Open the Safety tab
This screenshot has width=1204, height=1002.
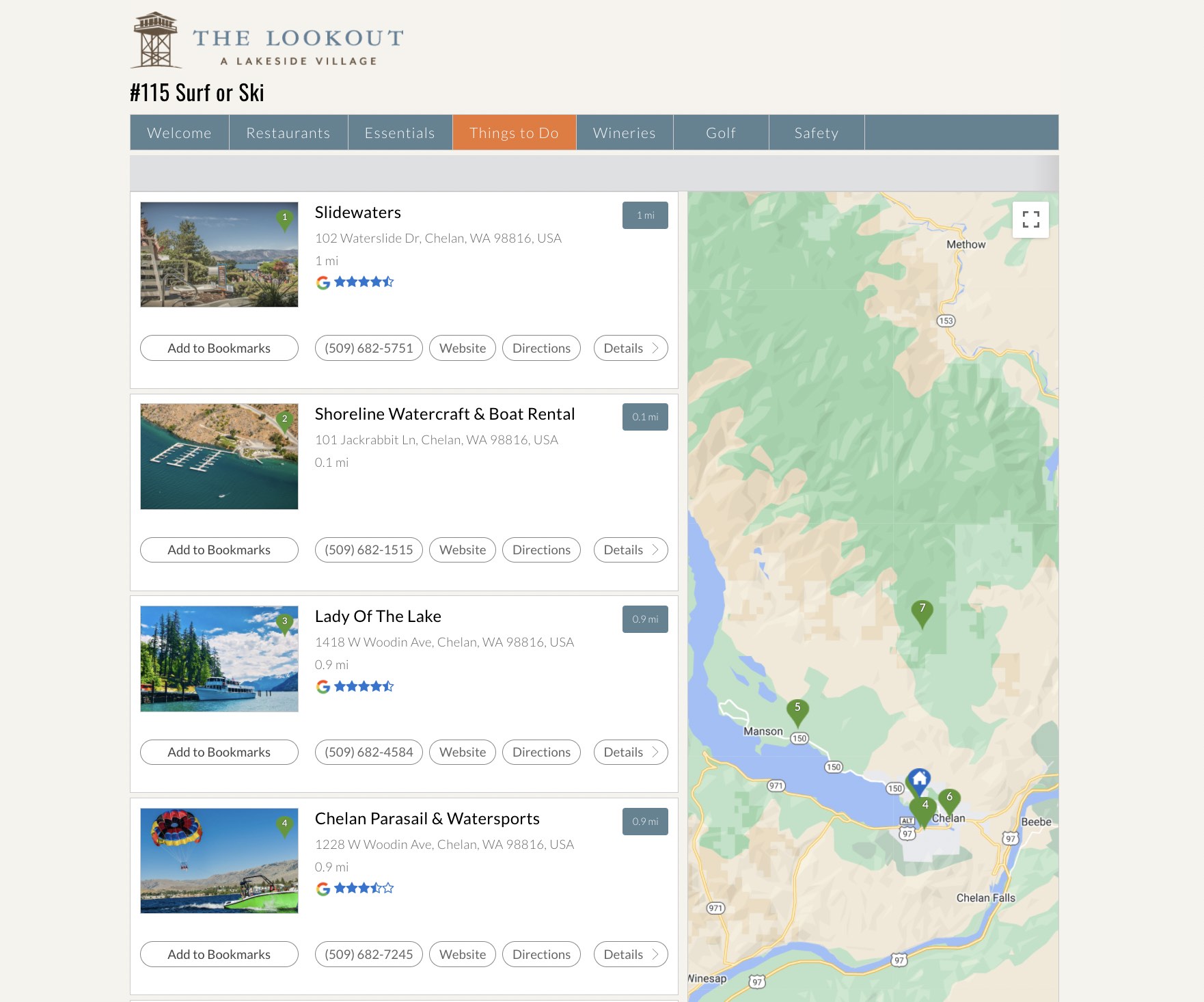tap(817, 133)
